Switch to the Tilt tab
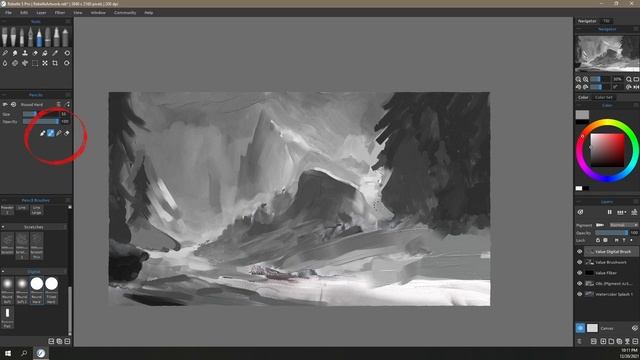The image size is (640, 360). [607, 21]
